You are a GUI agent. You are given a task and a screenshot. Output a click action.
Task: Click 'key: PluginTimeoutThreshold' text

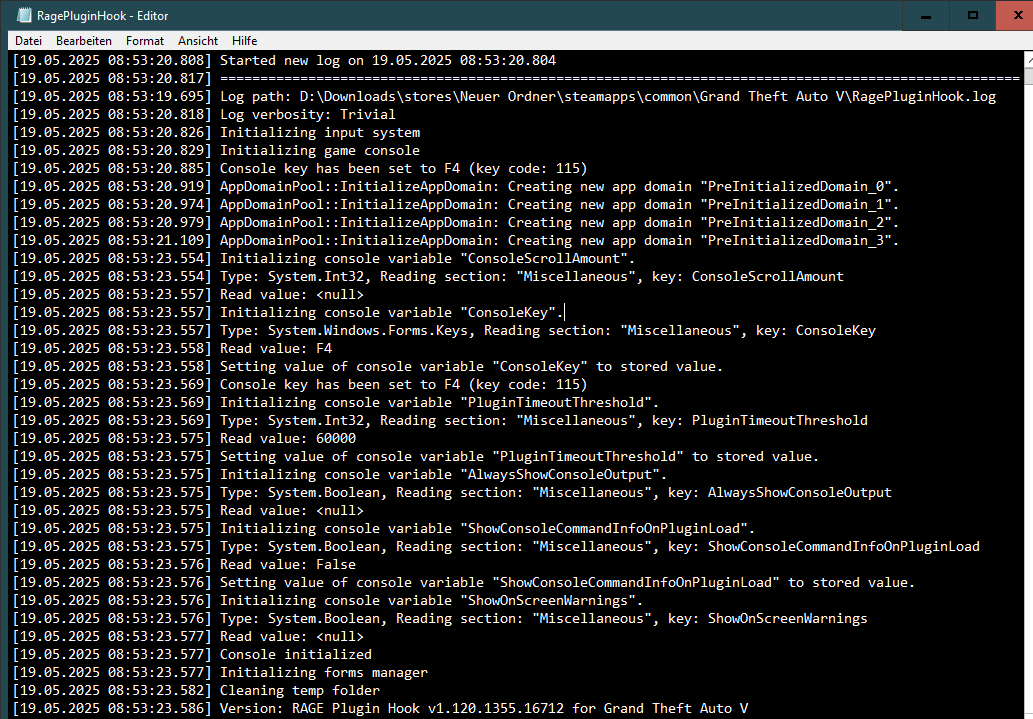click(760, 420)
